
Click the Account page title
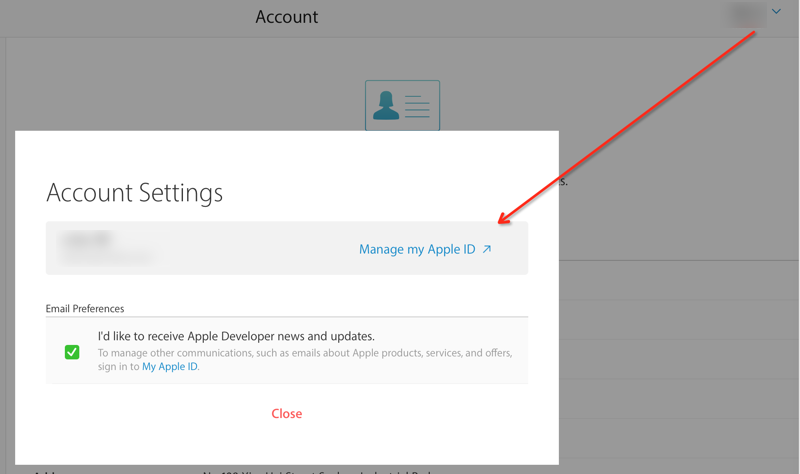[287, 17]
